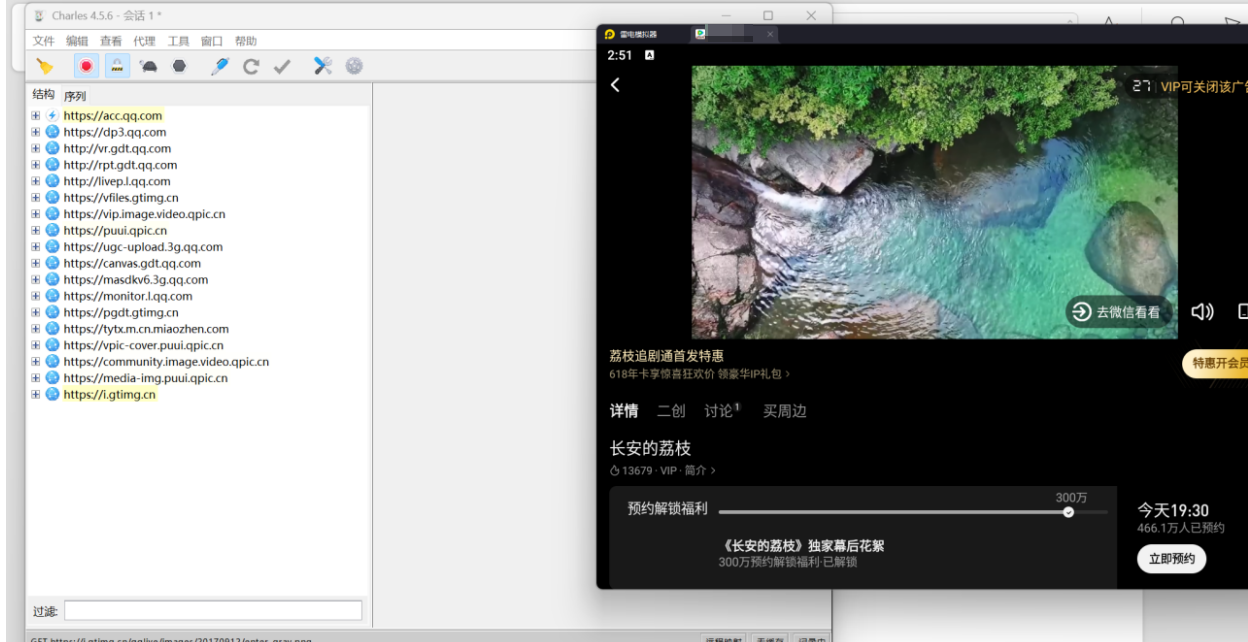This screenshot has height=642, width=1248.
Task: Toggle the red Record button in Charles
Action: (x=86, y=66)
